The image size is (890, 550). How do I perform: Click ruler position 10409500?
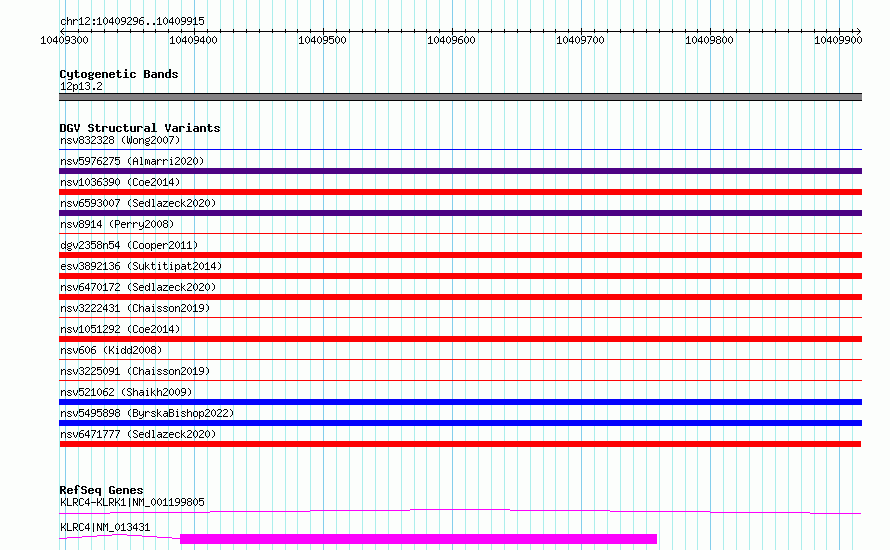point(322,40)
